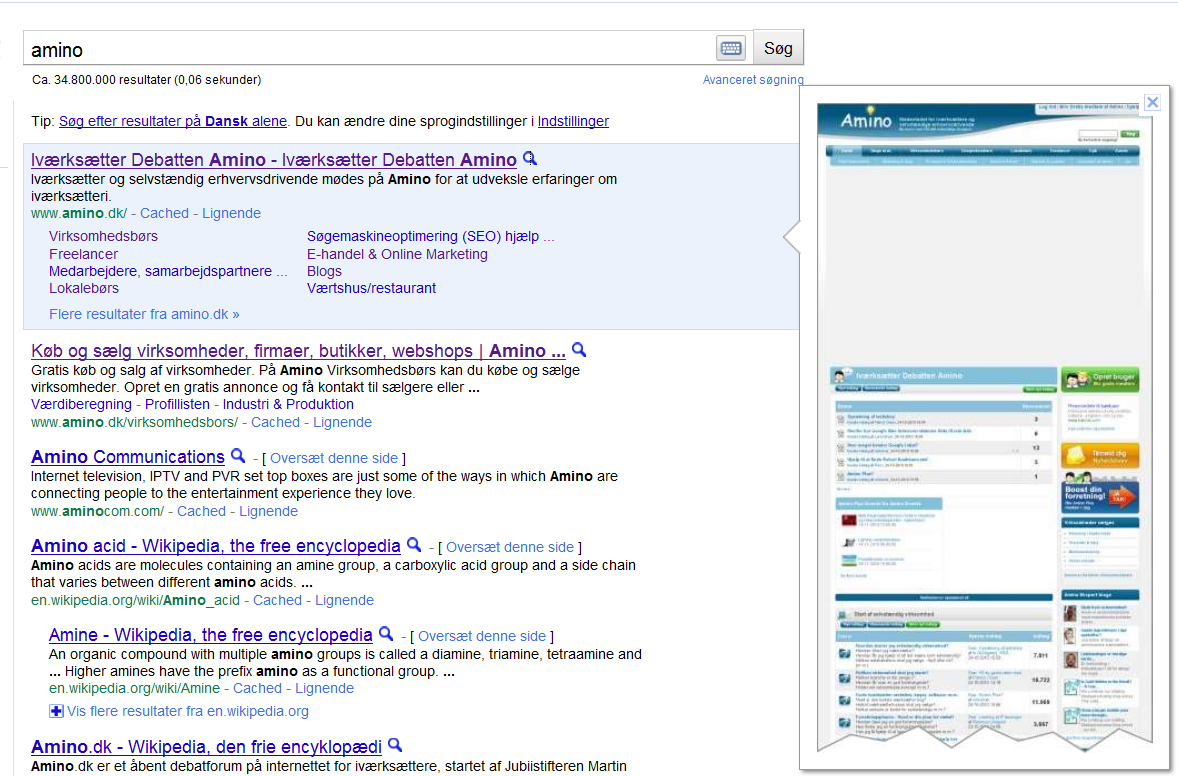Click inside the search field containing amino
The image size is (1178, 776).
point(370,49)
